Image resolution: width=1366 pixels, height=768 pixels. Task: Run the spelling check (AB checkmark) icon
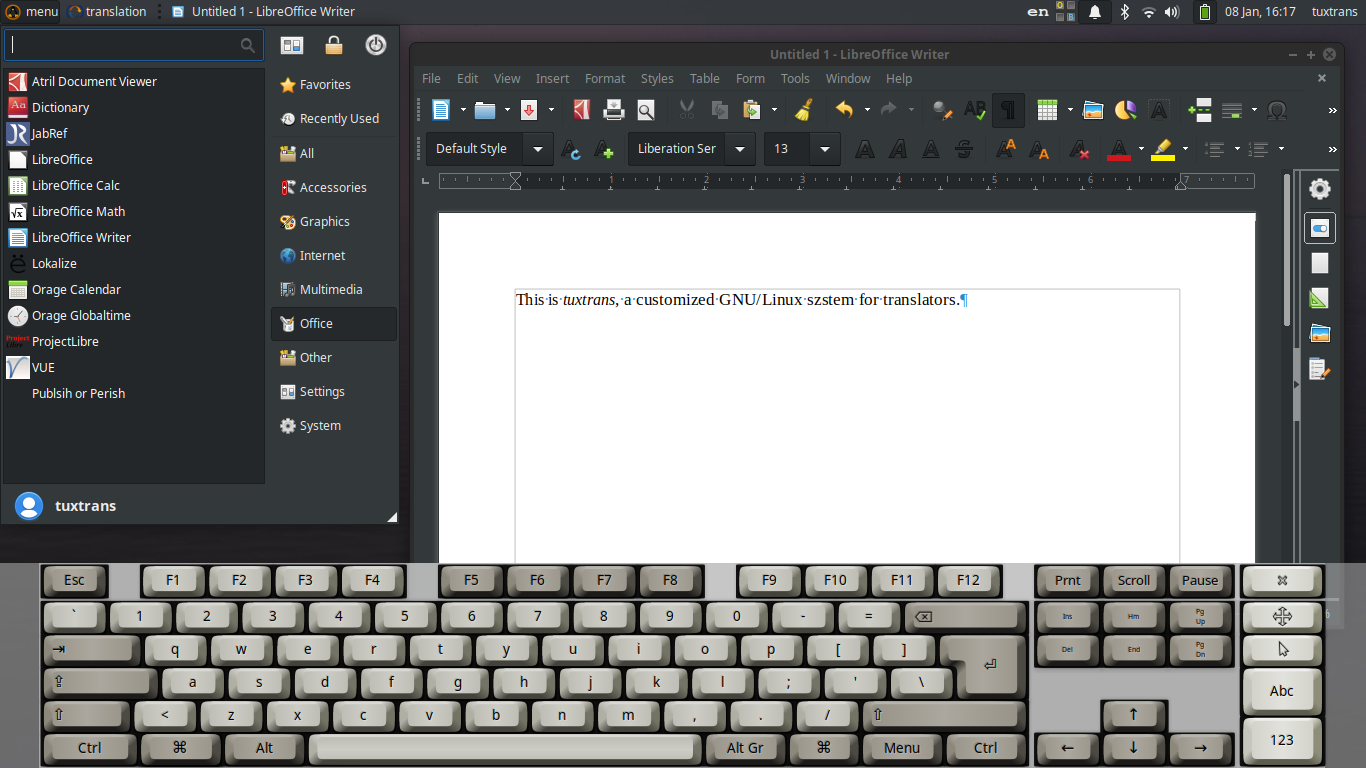[x=974, y=109]
